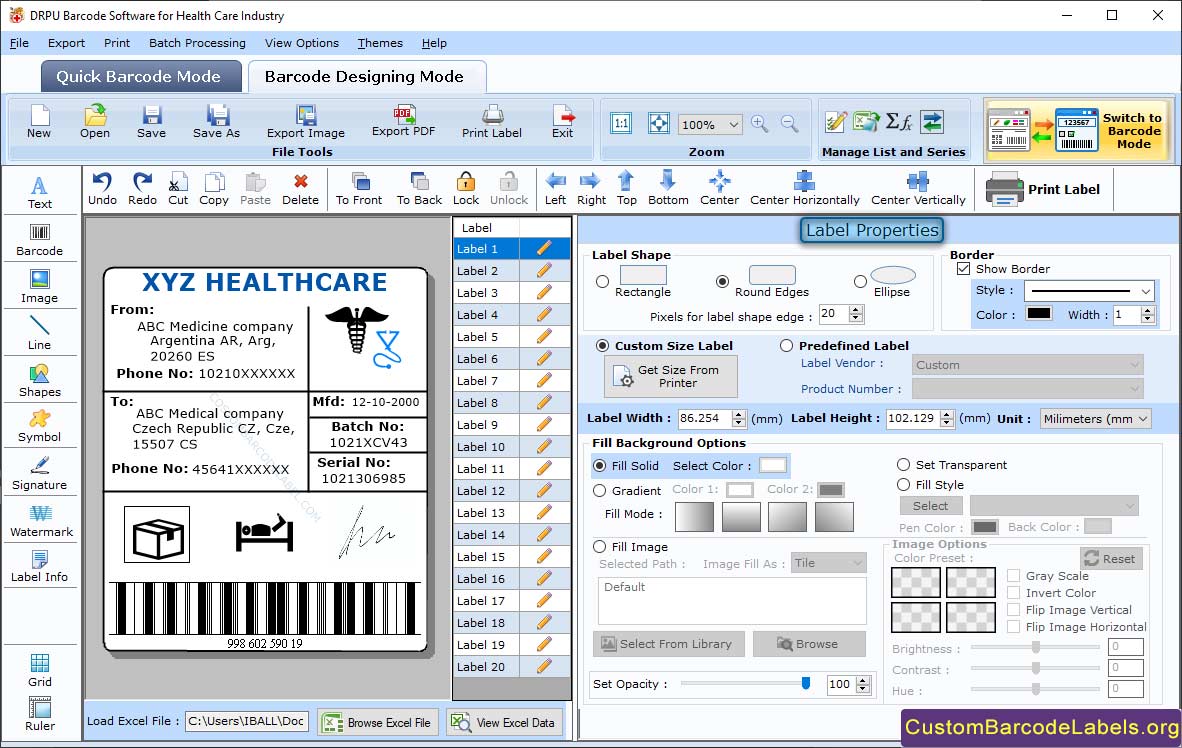Select Set Transparent option

903,464
